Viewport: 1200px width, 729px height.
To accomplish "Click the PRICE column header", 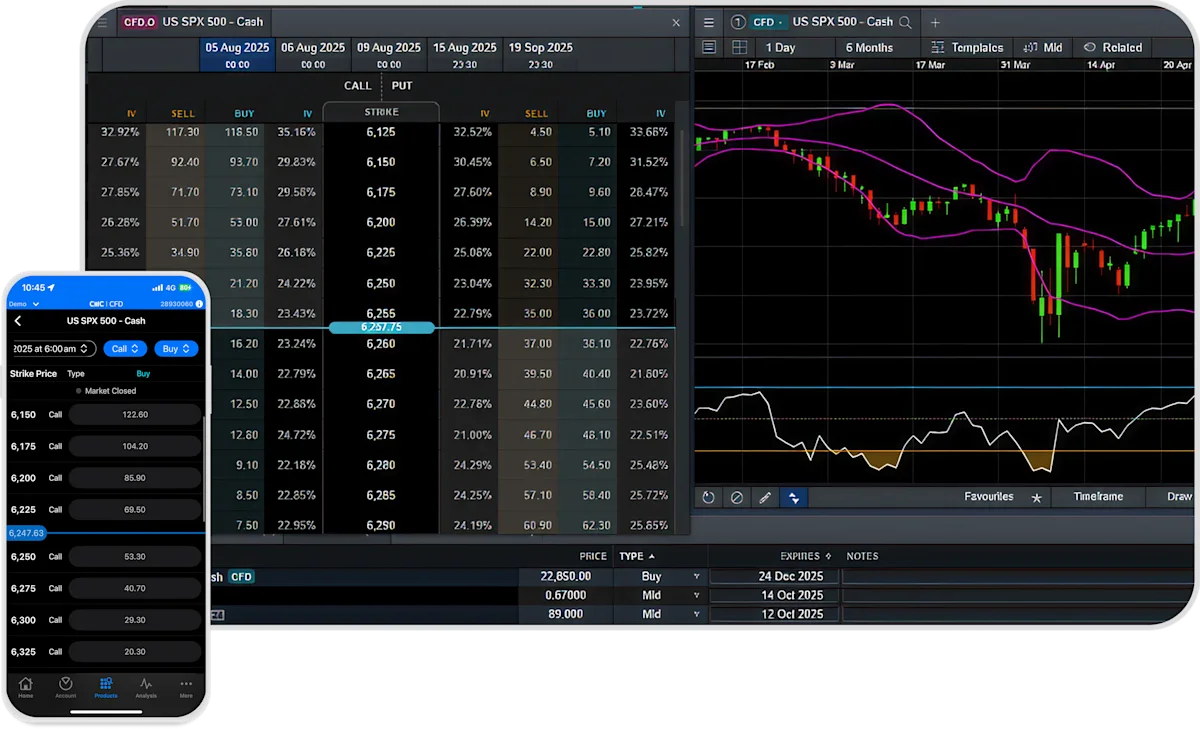I will point(593,556).
